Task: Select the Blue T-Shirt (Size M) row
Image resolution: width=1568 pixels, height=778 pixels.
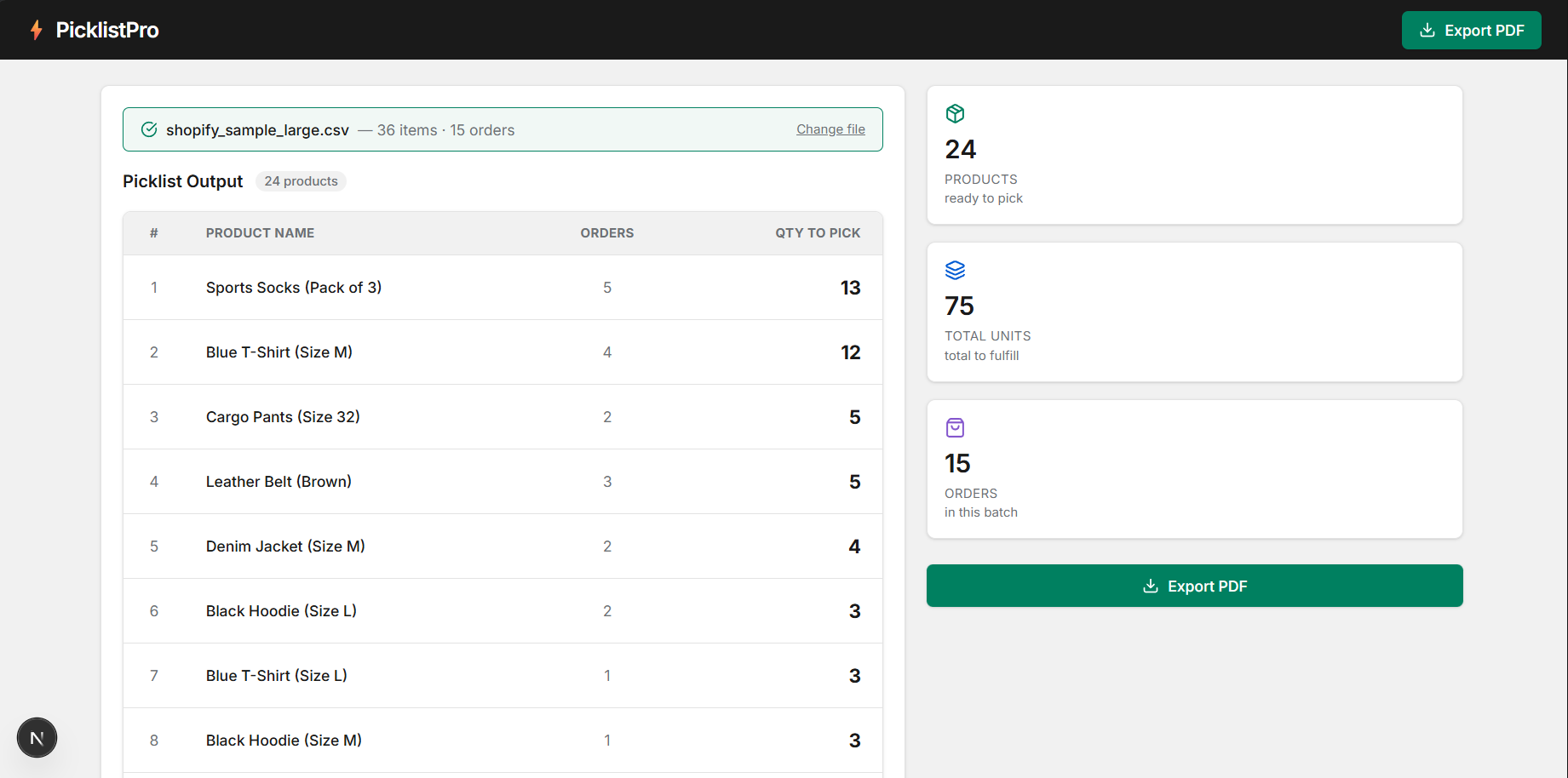Action: click(x=503, y=352)
